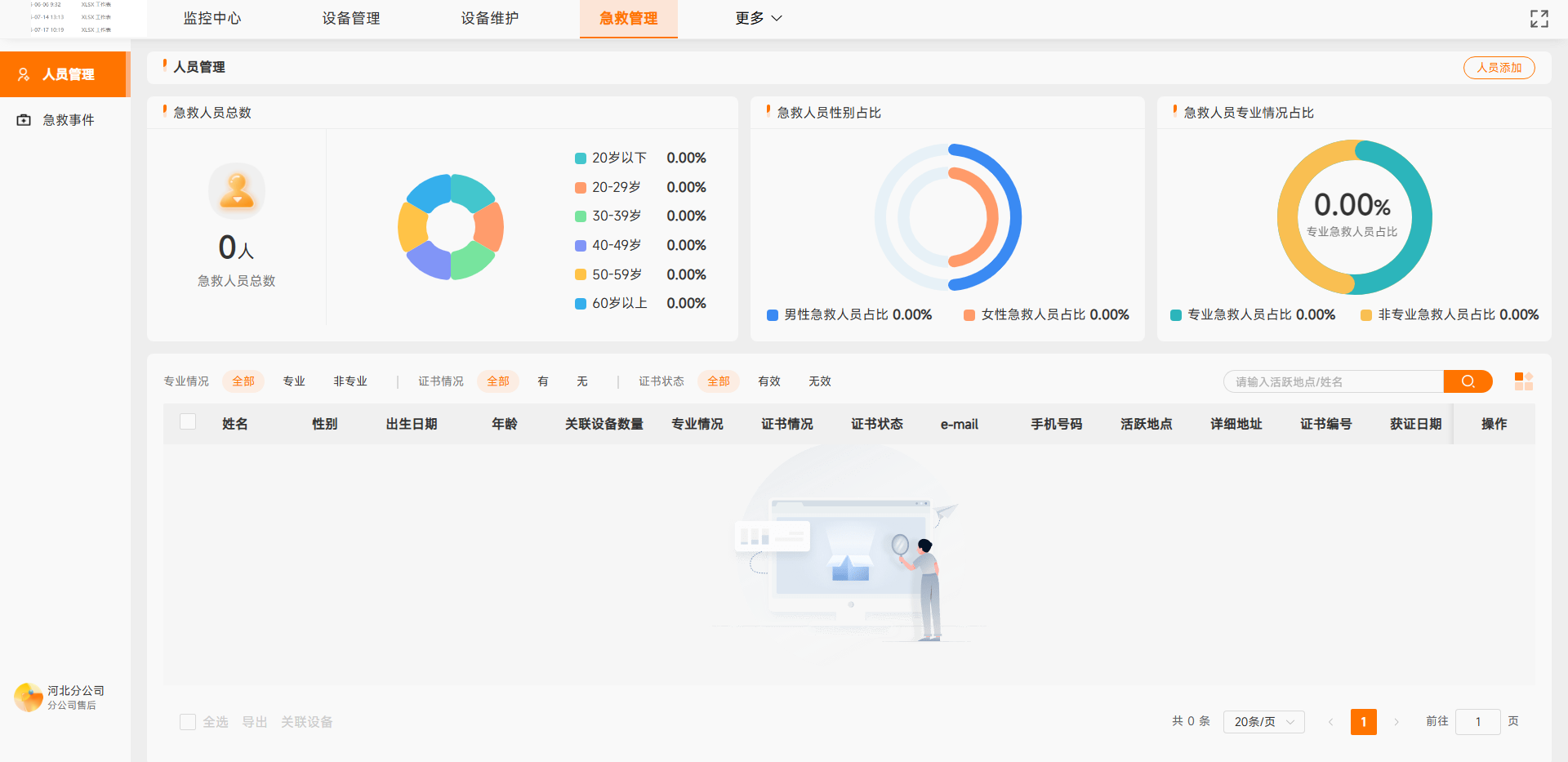The height and width of the screenshot is (762, 1568).
Task: Toggle 专业急救人员占比 legend item
Action: (x=1253, y=314)
